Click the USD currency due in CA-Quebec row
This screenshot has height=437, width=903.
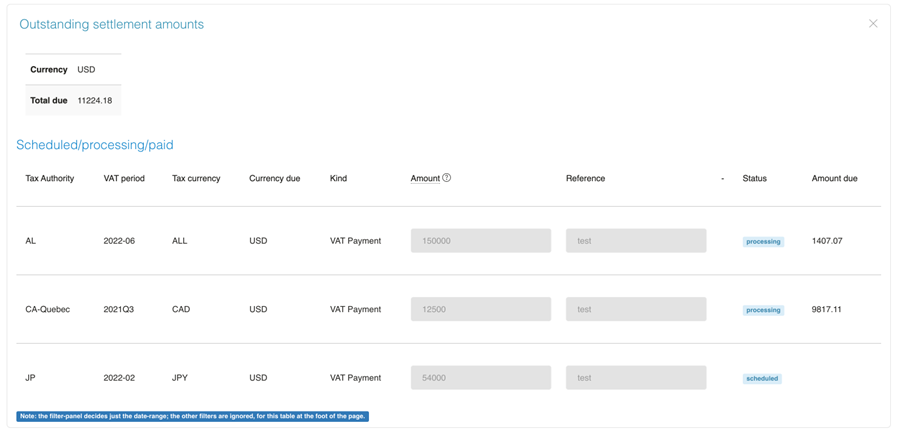tap(258, 309)
